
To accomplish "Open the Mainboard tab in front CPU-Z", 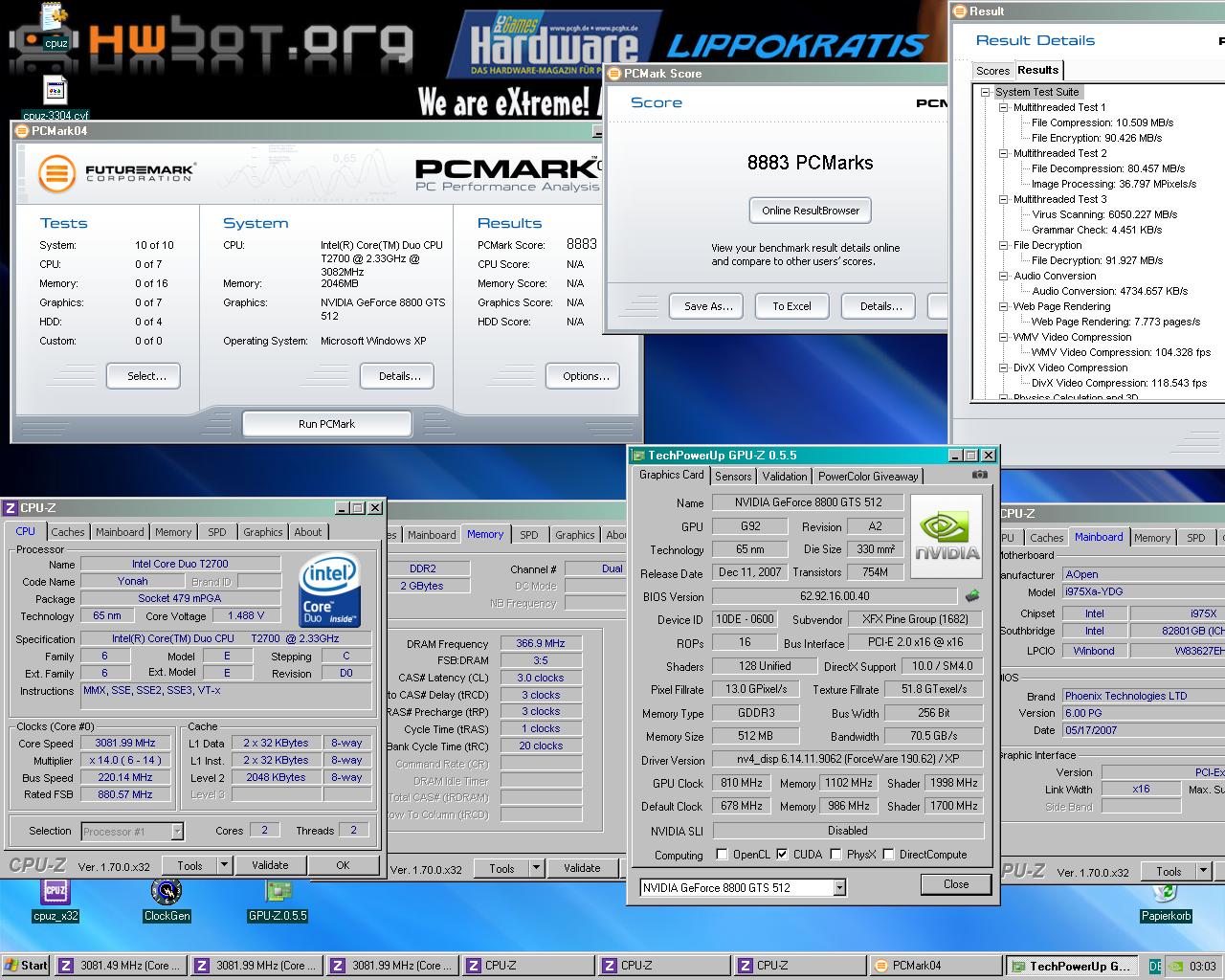I will 120,532.
